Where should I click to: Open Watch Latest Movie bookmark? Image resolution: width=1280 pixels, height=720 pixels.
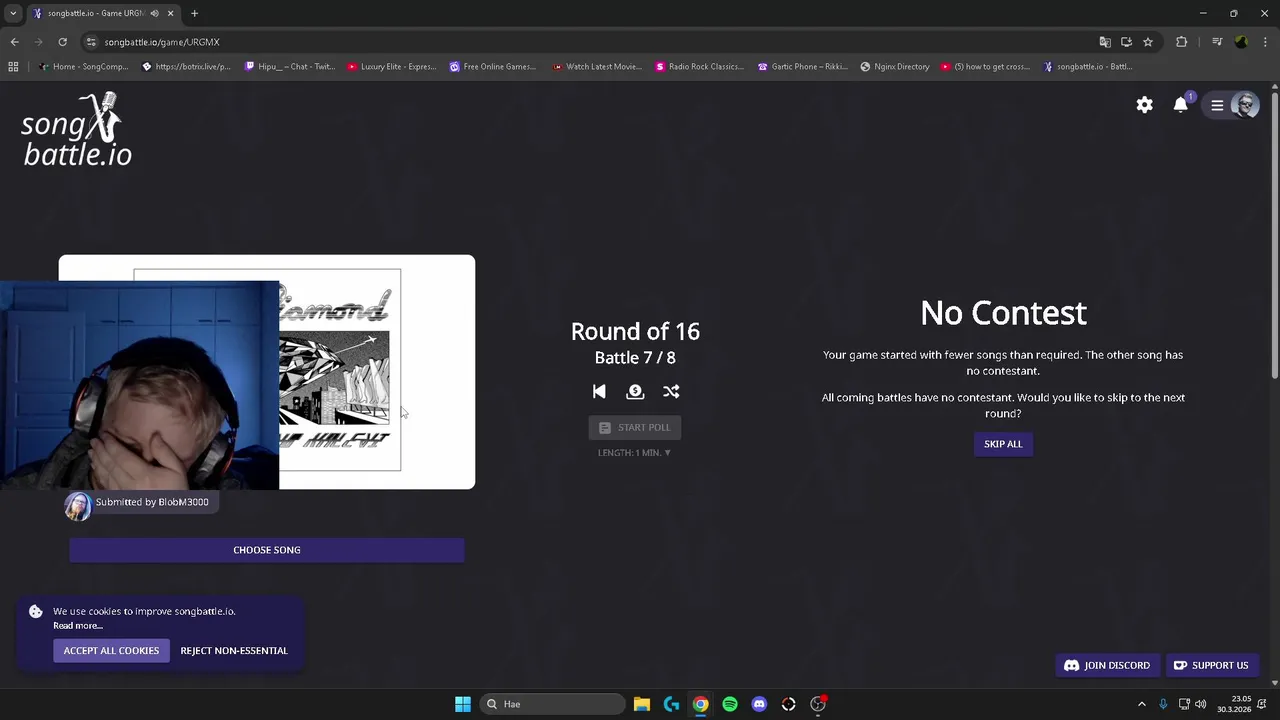[597, 67]
